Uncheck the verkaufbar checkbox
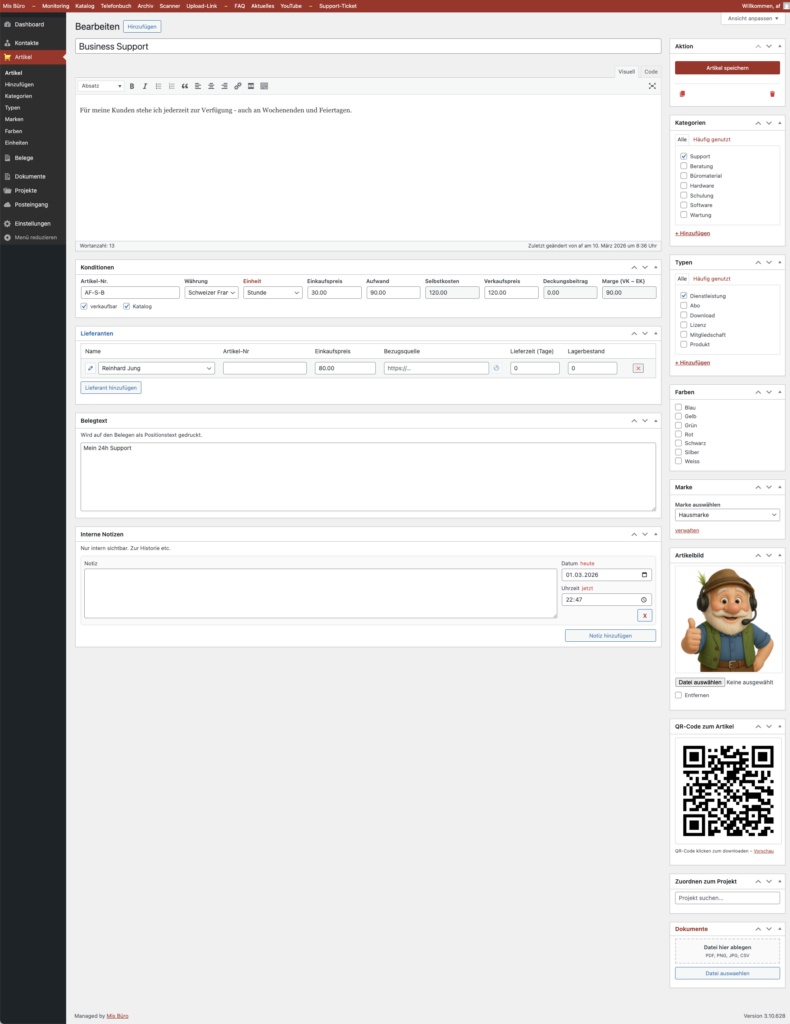This screenshot has height=1024, width=790. click(84, 306)
